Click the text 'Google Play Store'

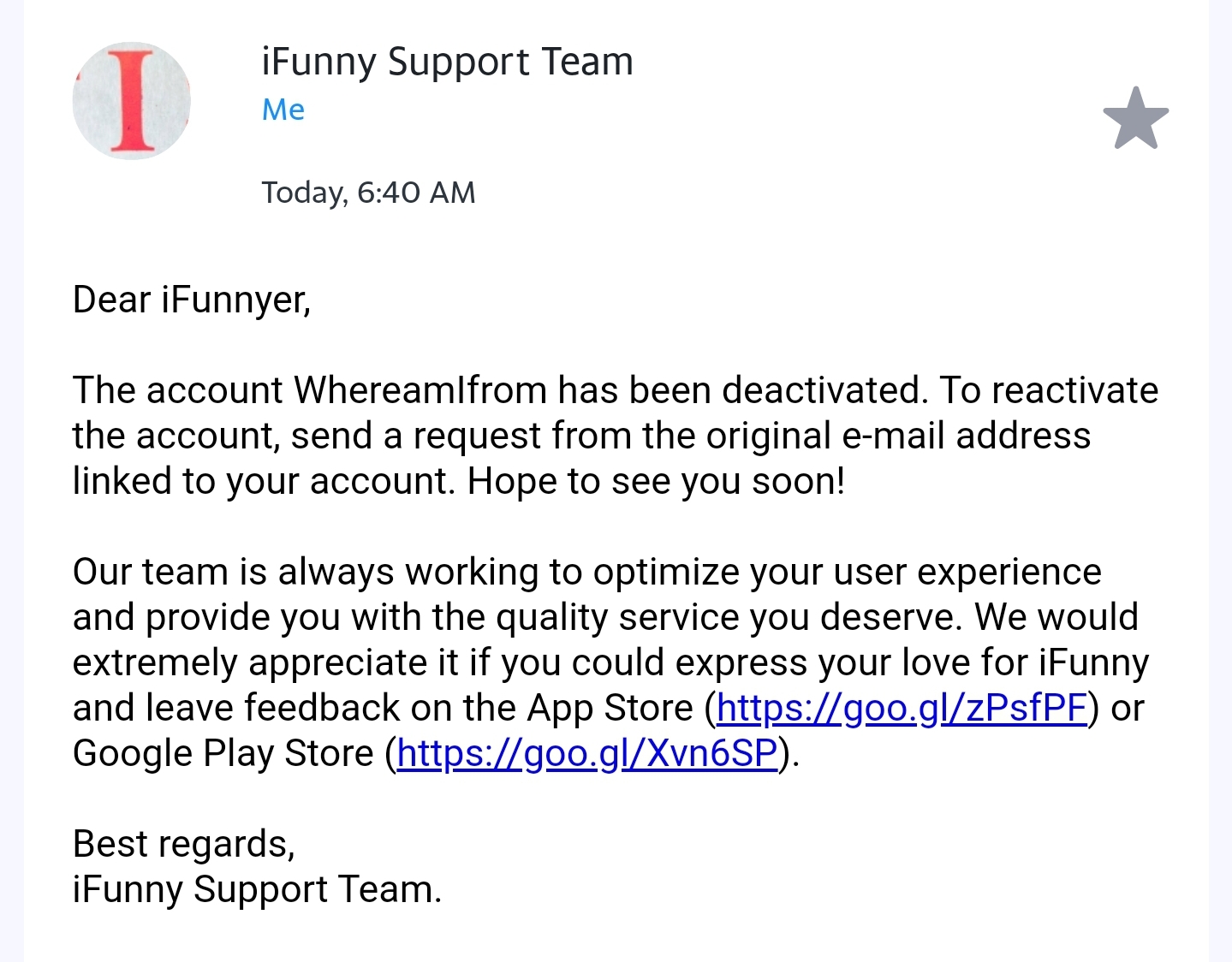tap(223, 753)
